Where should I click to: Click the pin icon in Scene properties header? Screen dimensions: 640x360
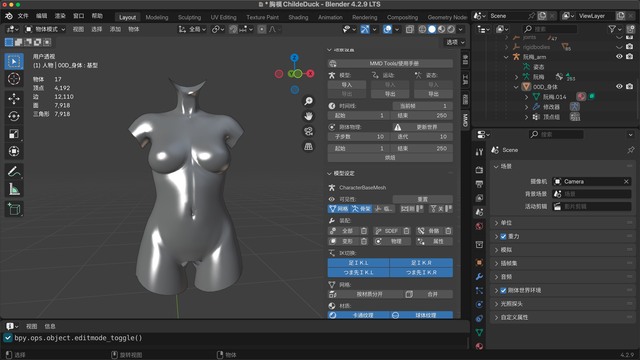point(631,150)
